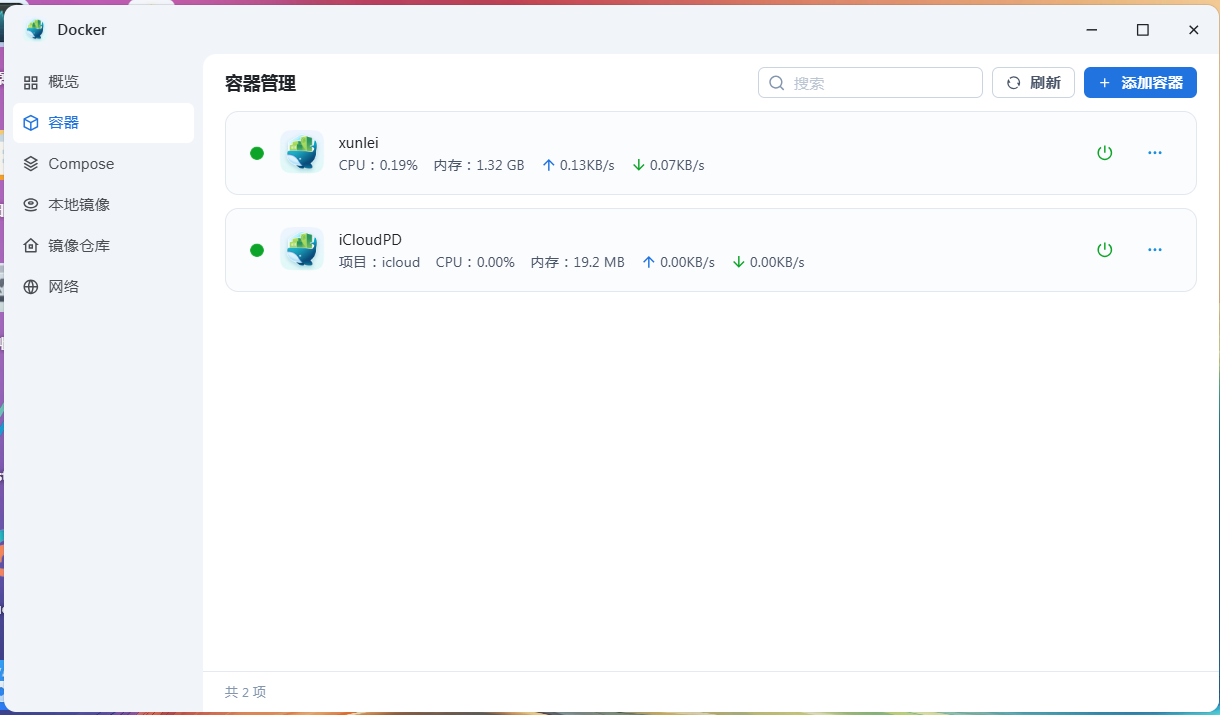The height and width of the screenshot is (715, 1220).
Task: Click the 容器 cube icon
Action: tap(31, 123)
